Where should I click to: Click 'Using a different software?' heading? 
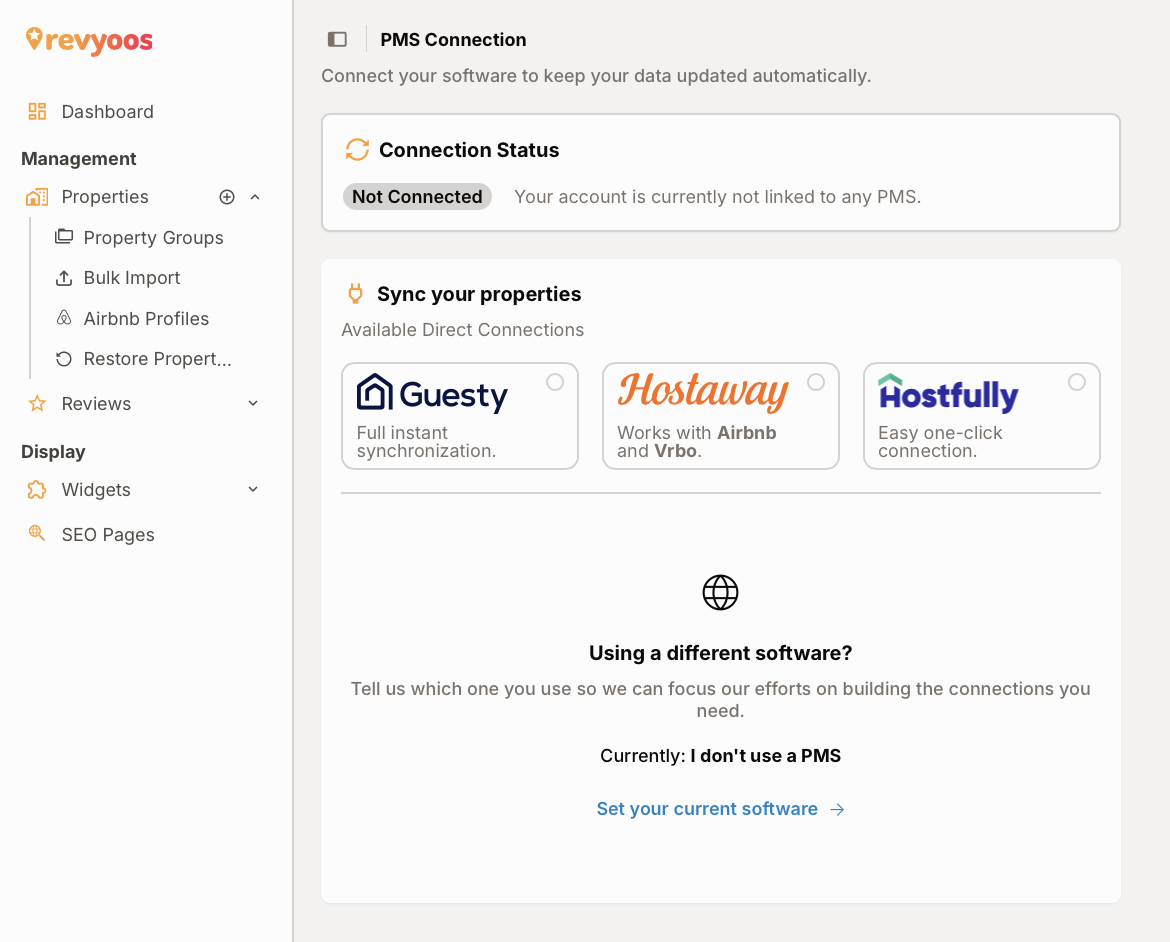pyautogui.click(x=720, y=653)
